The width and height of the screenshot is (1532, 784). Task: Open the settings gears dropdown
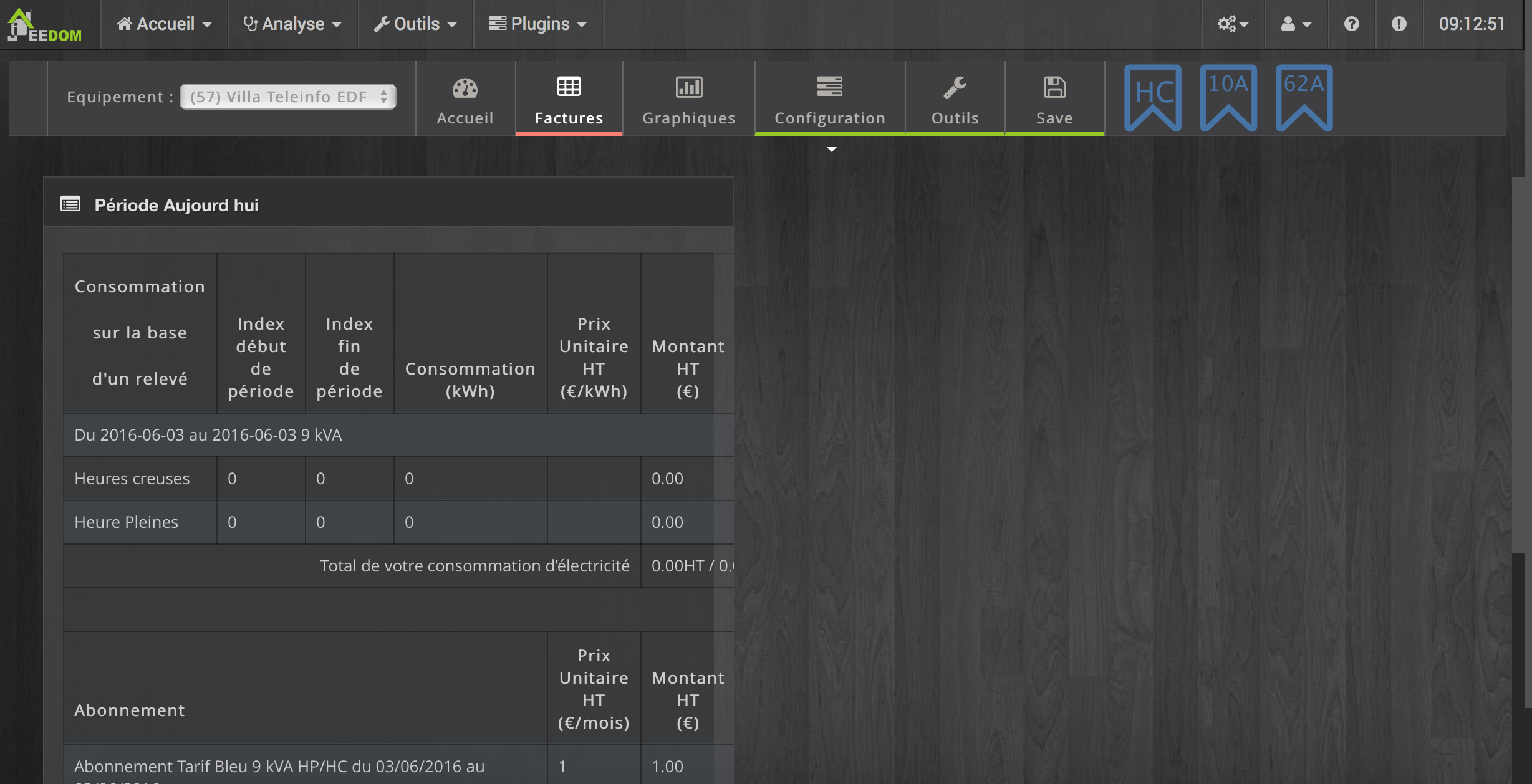tap(1233, 24)
